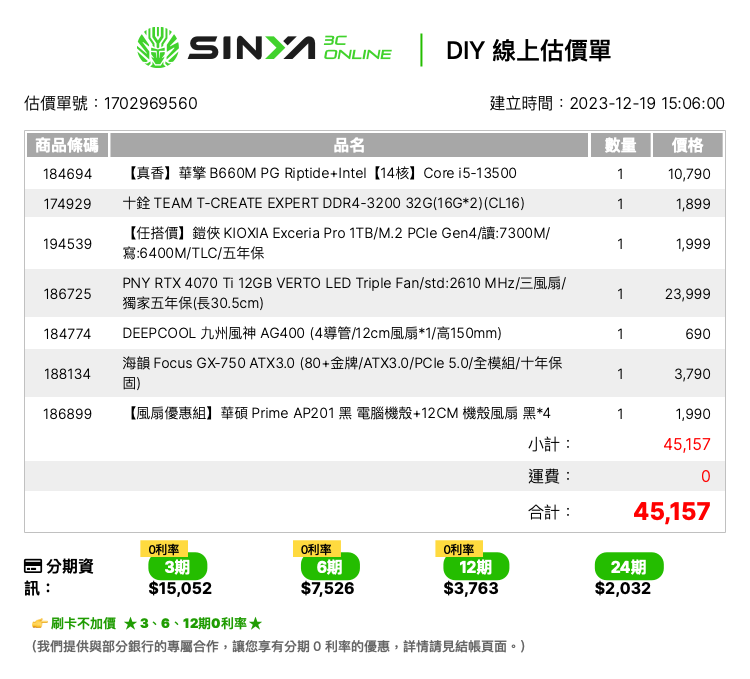Click the SINYA 3C ONLINE wordmark

(290, 48)
